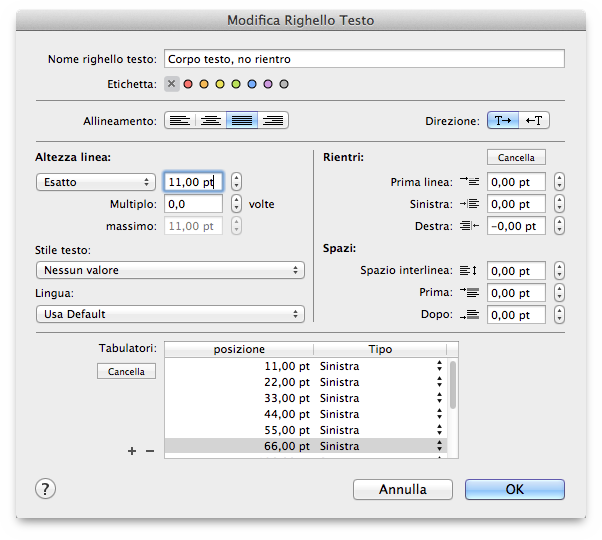602x540 pixels.
Task: Remove tab stop with minus
Action: tap(150, 451)
